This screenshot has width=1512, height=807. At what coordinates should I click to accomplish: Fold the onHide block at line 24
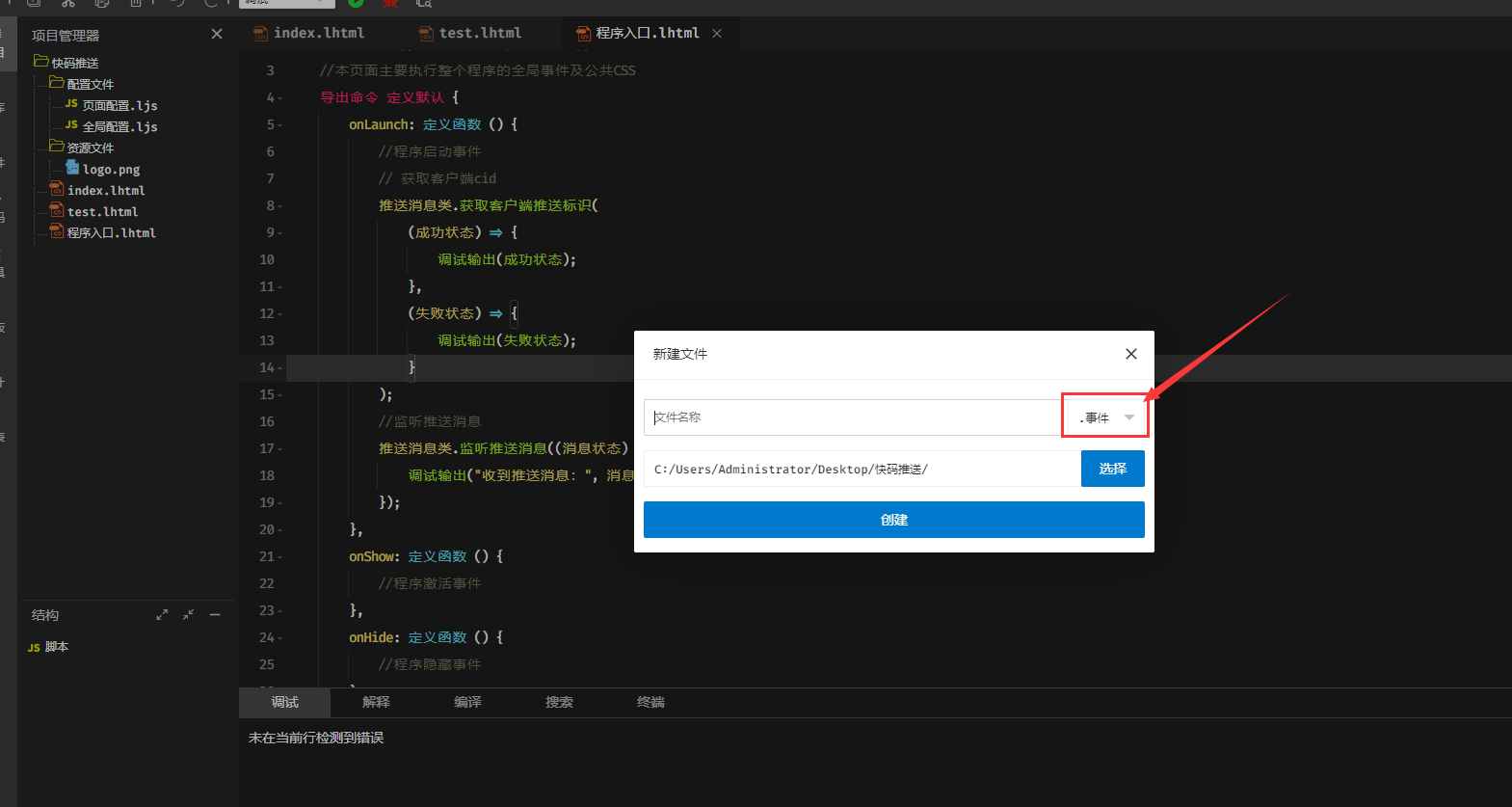279,638
